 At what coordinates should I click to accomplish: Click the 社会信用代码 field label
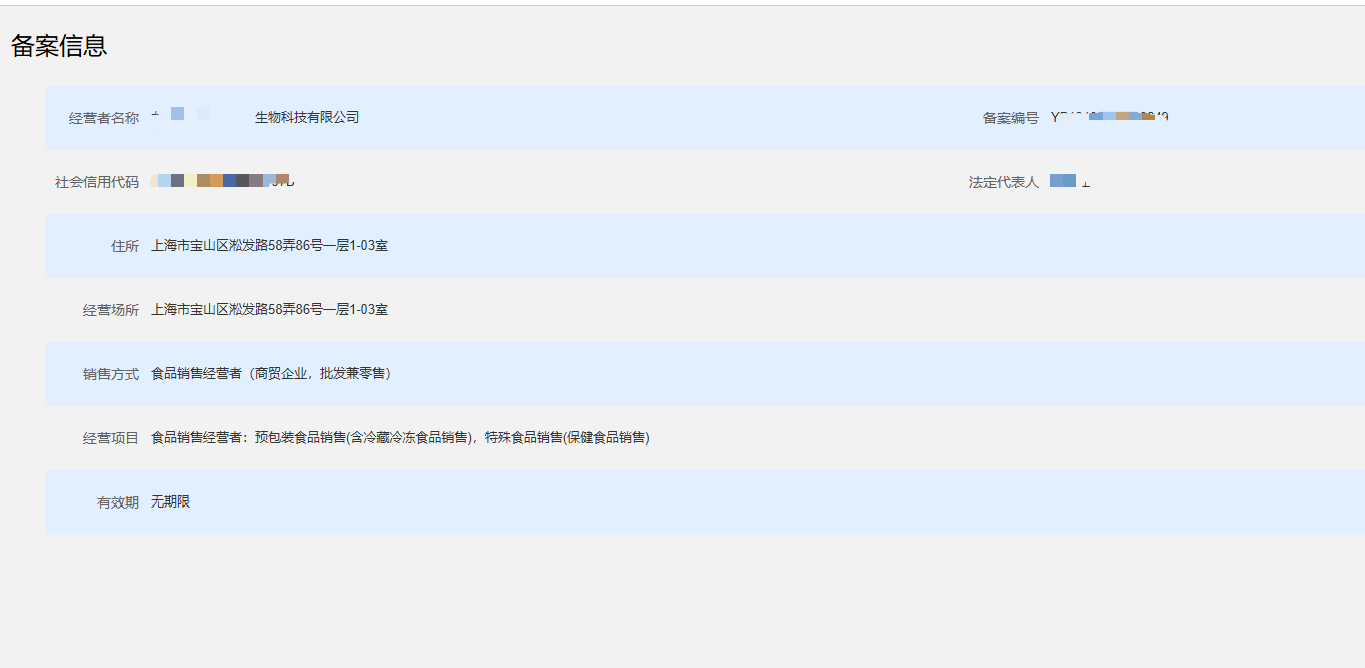pyautogui.click(x=97, y=182)
